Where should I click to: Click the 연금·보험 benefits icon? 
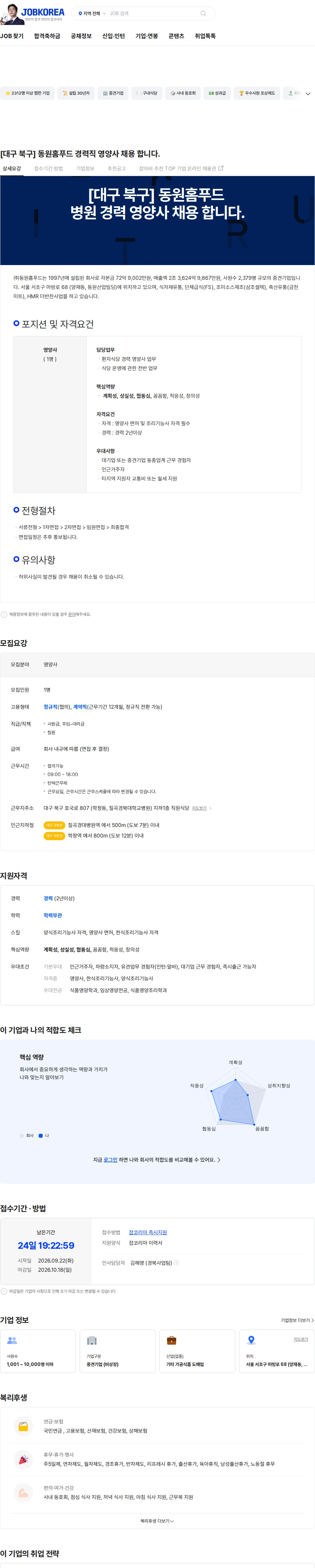click(23, 1426)
